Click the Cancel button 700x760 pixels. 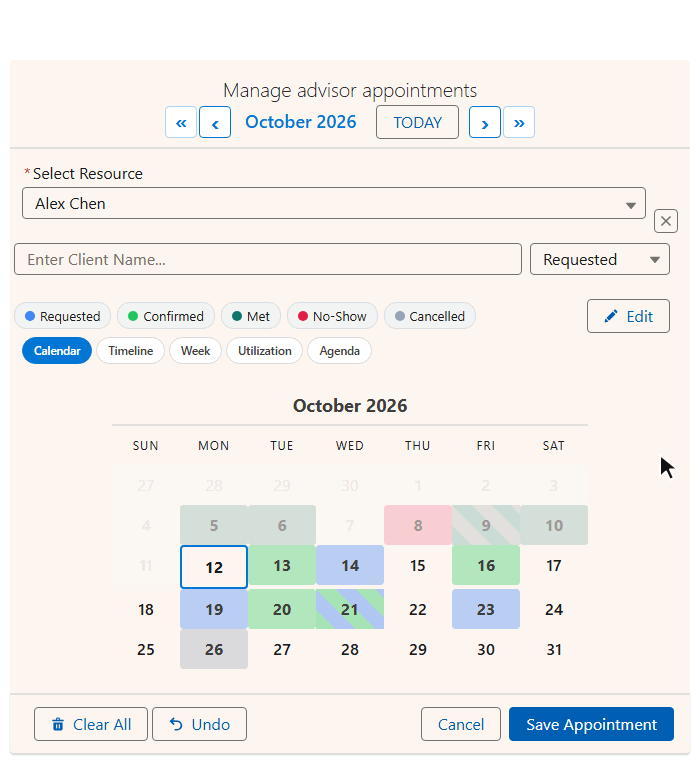click(x=461, y=724)
